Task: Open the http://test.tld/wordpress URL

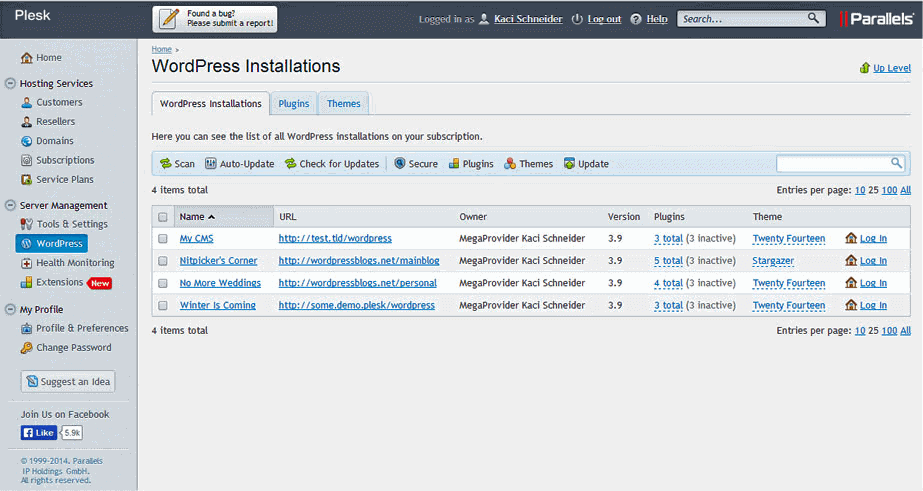Action: [x=335, y=238]
